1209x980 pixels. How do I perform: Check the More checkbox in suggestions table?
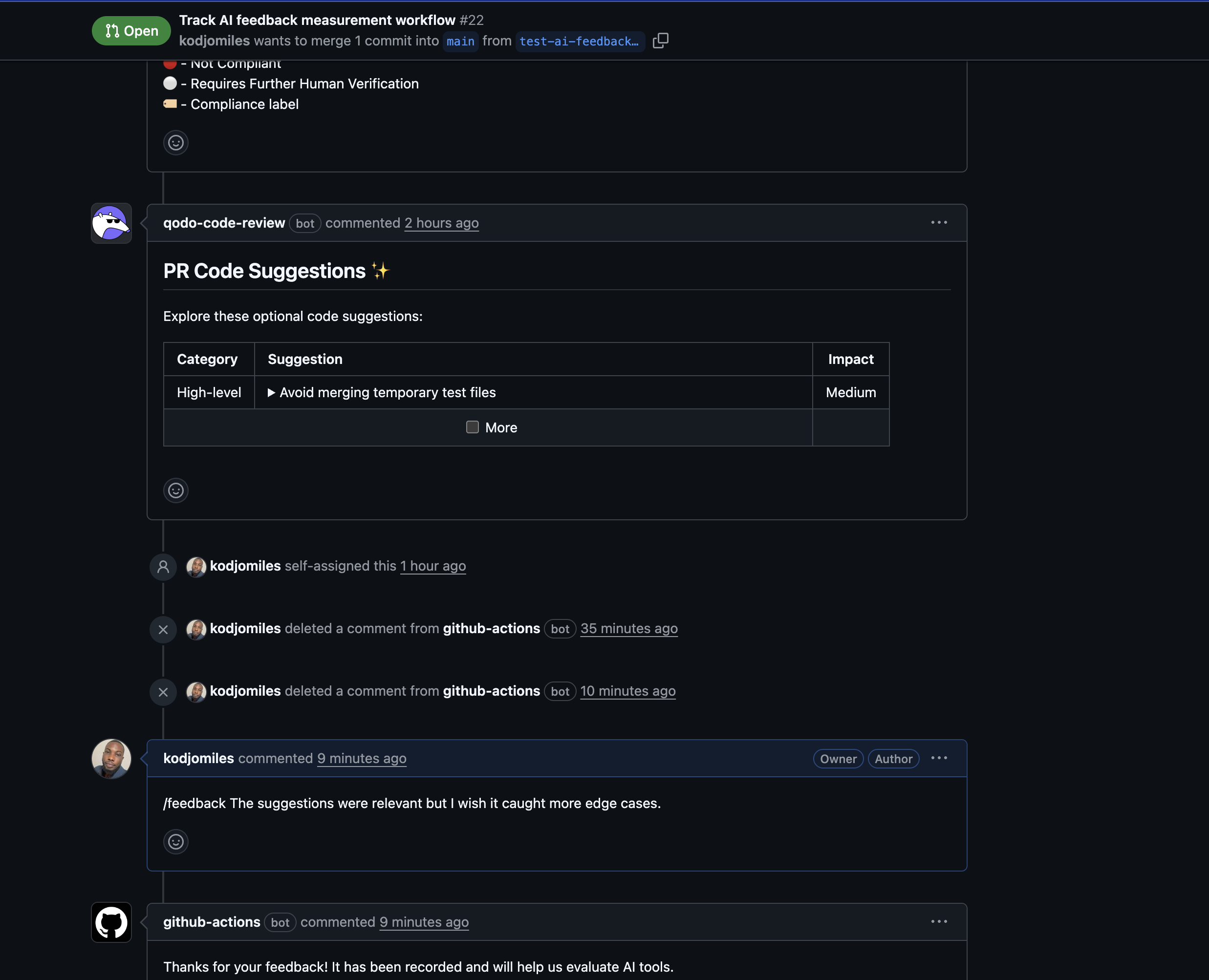[x=472, y=427]
